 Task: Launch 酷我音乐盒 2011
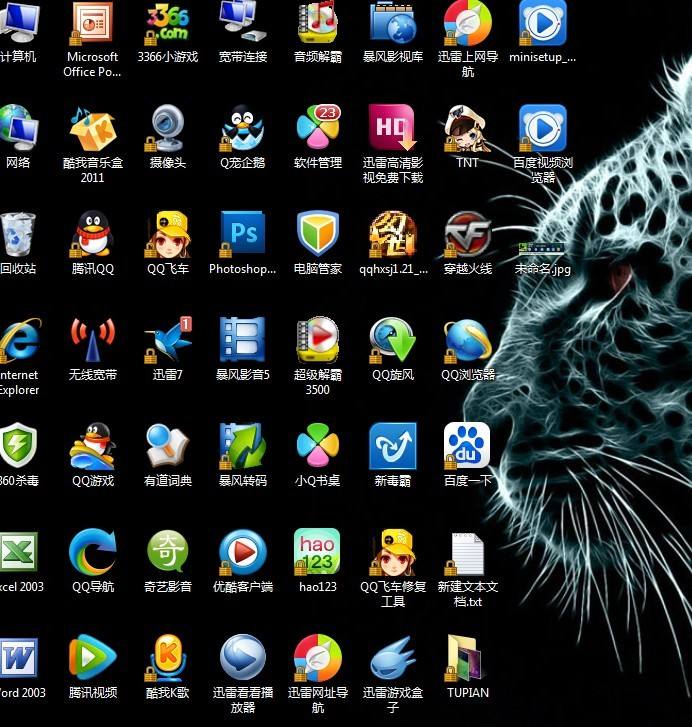[x=92, y=128]
